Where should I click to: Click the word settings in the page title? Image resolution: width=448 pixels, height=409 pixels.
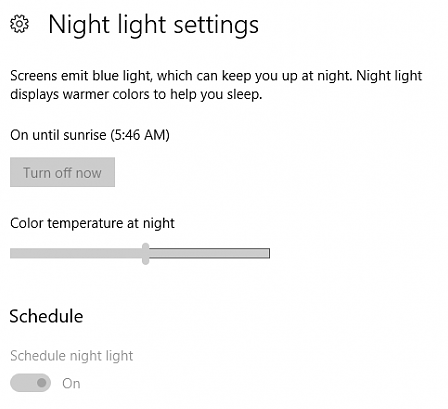(x=216, y=25)
